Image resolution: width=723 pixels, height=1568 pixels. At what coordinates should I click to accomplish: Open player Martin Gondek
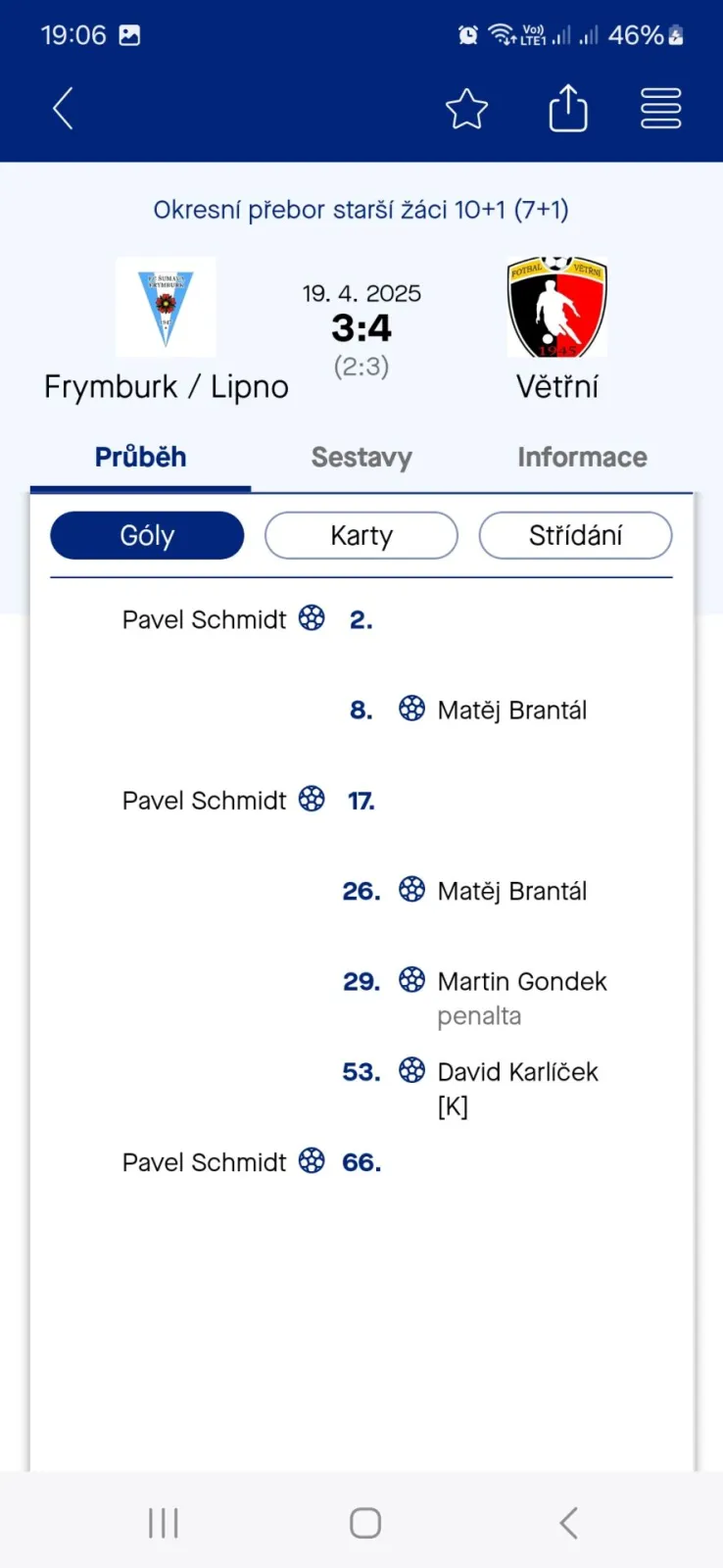(x=522, y=981)
